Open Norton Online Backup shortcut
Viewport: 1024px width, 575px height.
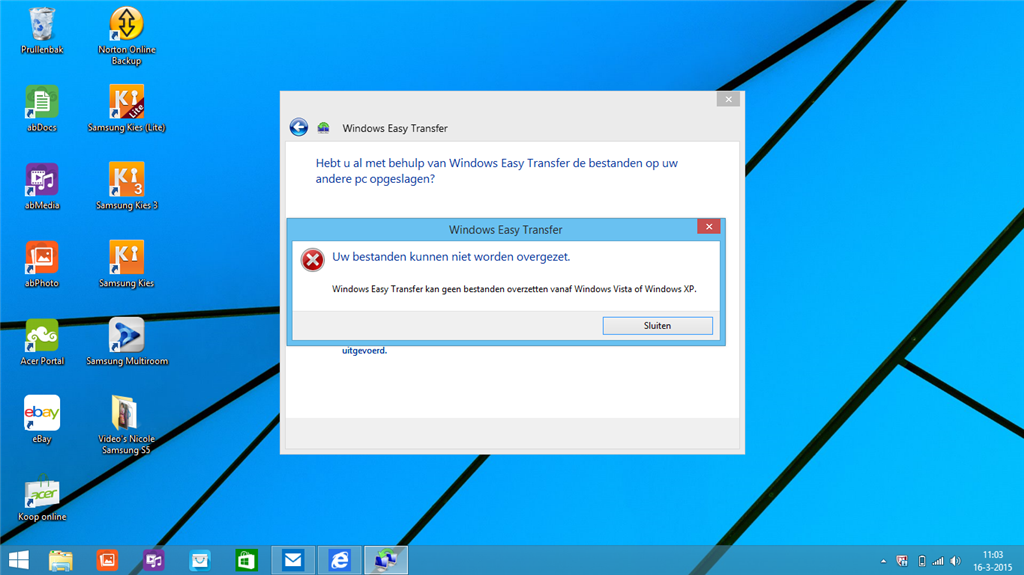[x=127, y=36]
